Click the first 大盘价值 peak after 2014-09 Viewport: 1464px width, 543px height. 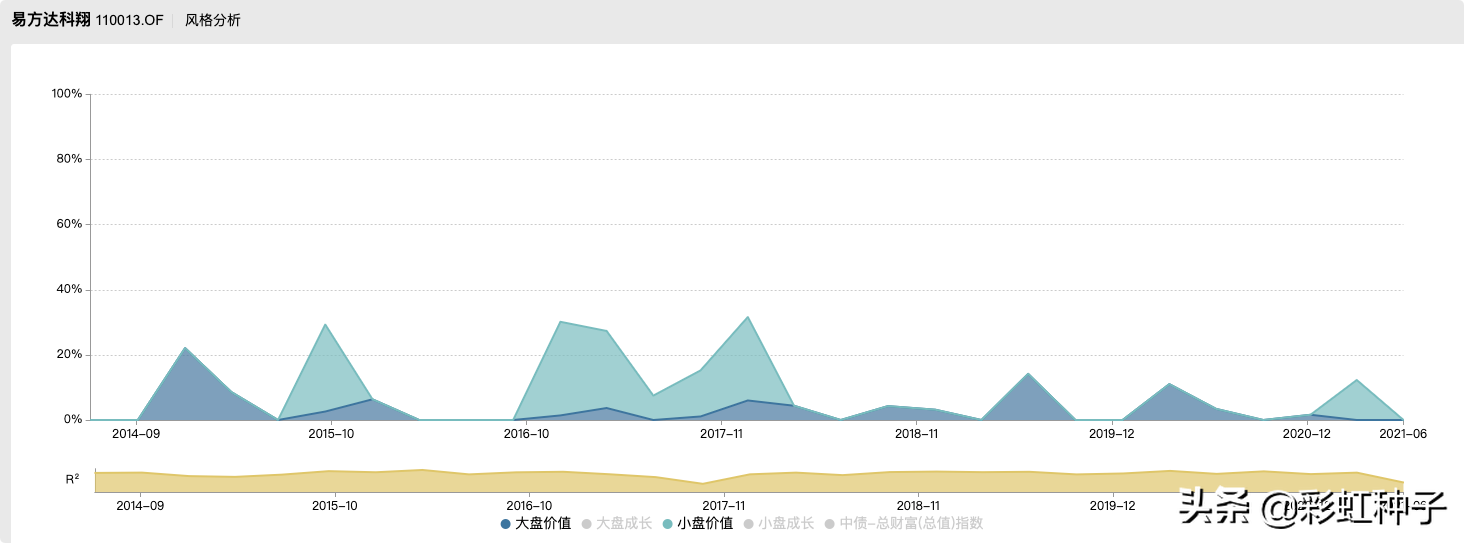[x=184, y=349]
